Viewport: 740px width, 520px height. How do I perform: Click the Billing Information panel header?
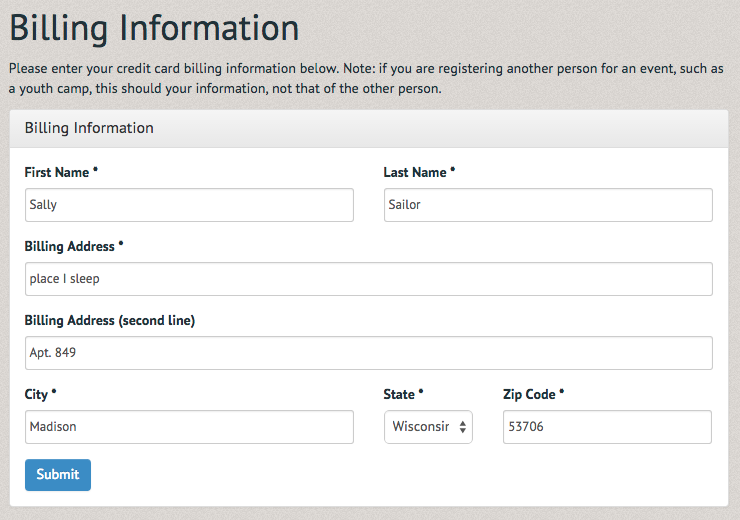click(369, 128)
